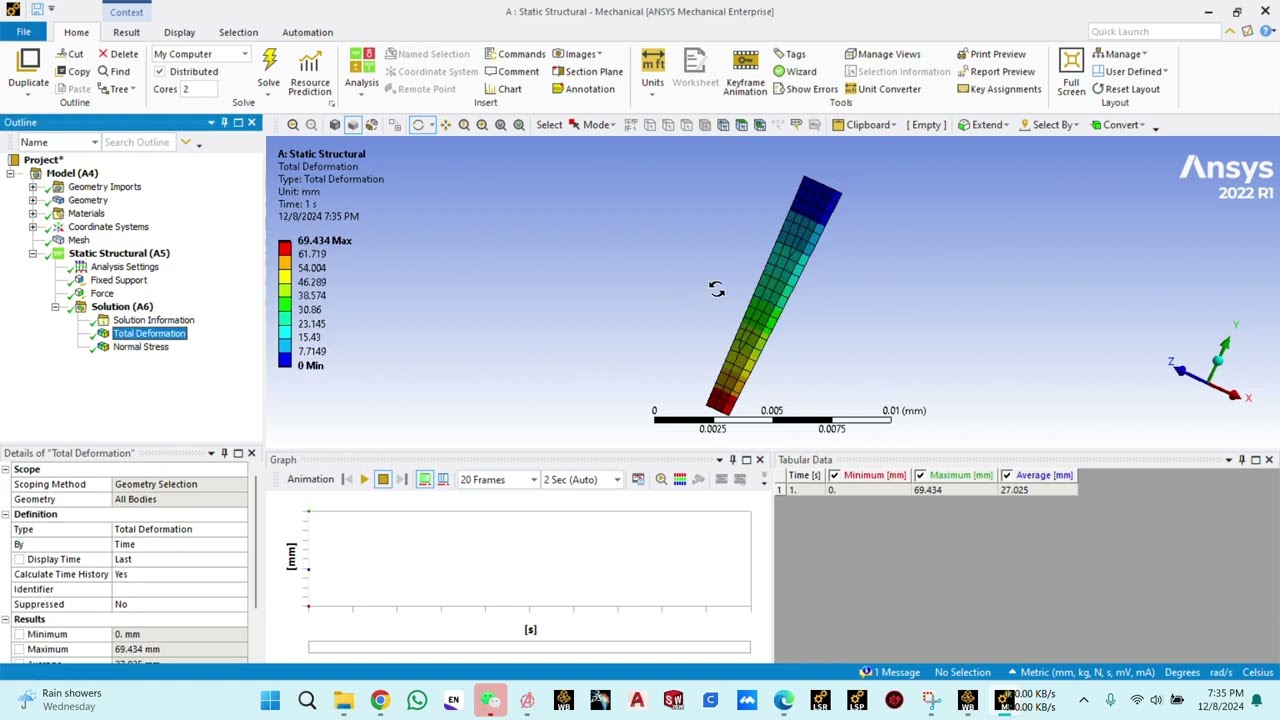Click the animation frame slider bar
This screenshot has height=720, width=1280.
click(x=529, y=647)
